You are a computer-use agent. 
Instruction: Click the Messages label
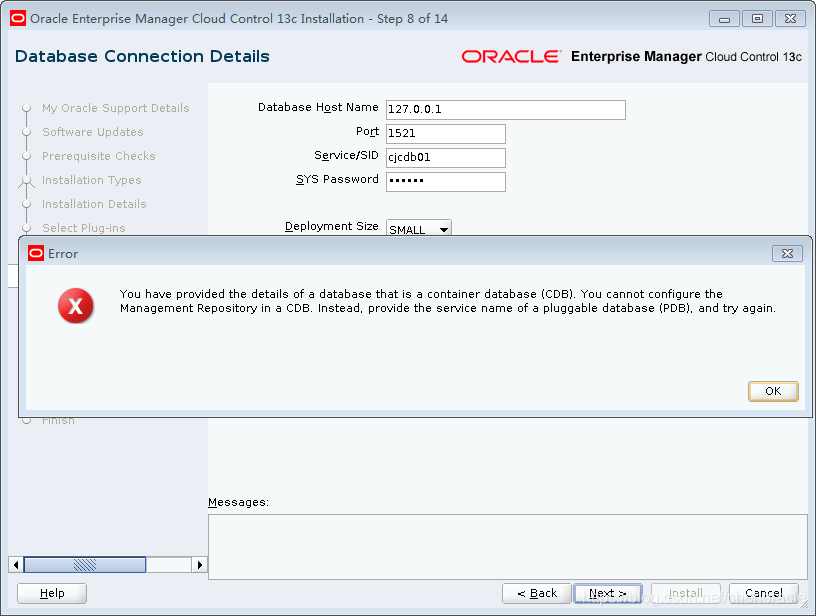coord(238,502)
